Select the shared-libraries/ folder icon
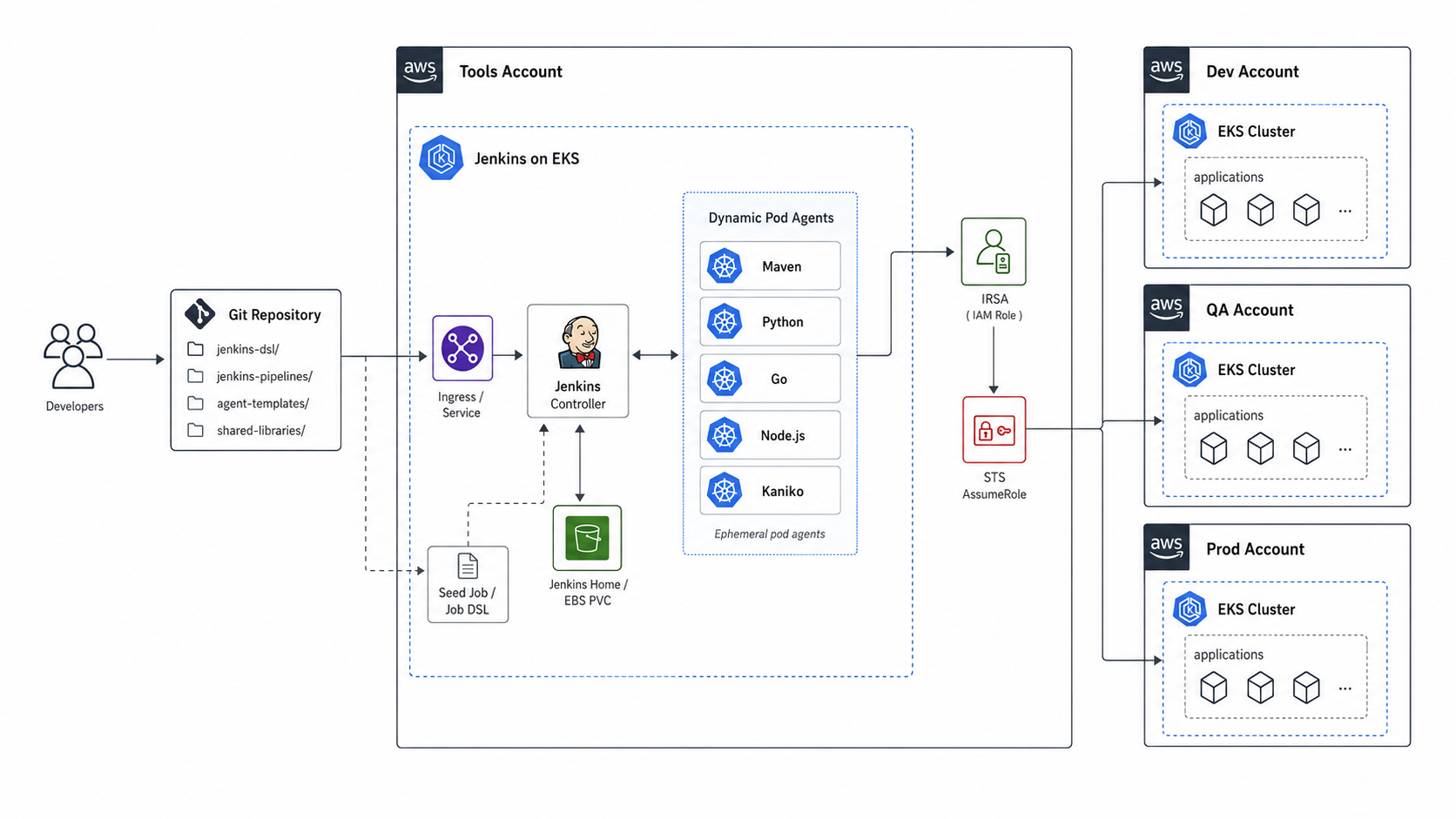Viewport: 1456px width, 819px height. pos(196,430)
